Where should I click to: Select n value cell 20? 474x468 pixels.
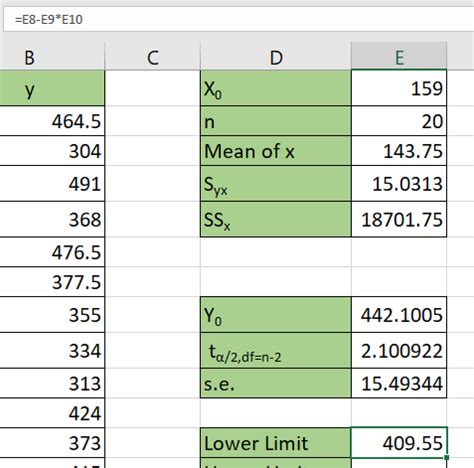coord(399,121)
